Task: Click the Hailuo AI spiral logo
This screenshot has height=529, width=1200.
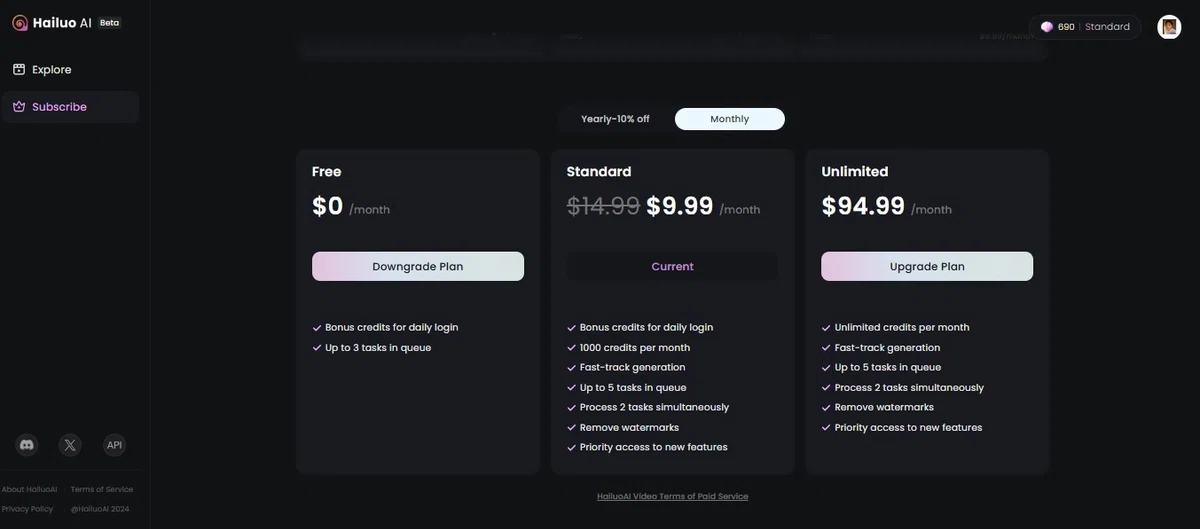Action: 19,23
